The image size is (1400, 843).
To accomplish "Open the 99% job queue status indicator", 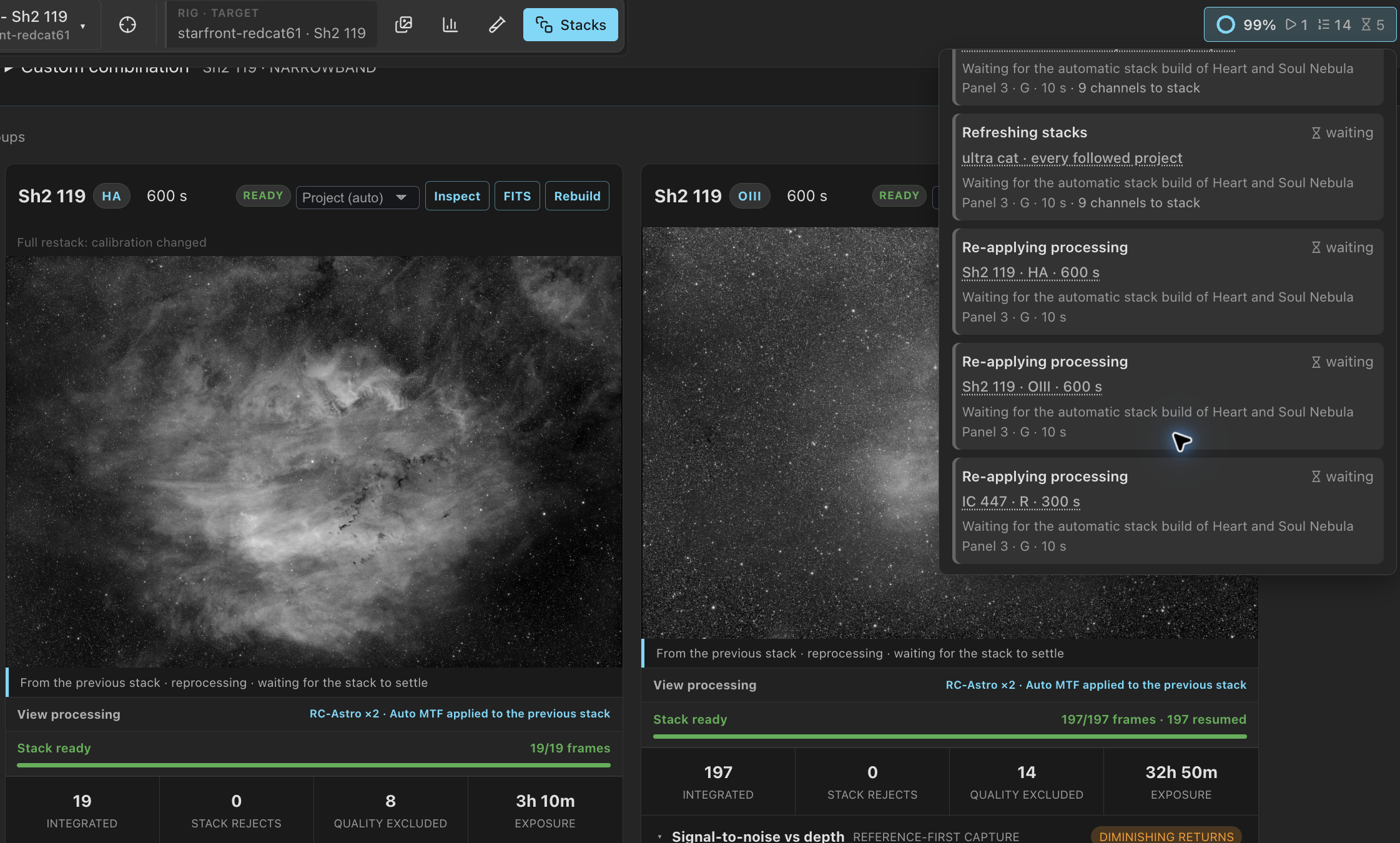I will pyautogui.click(x=1300, y=25).
